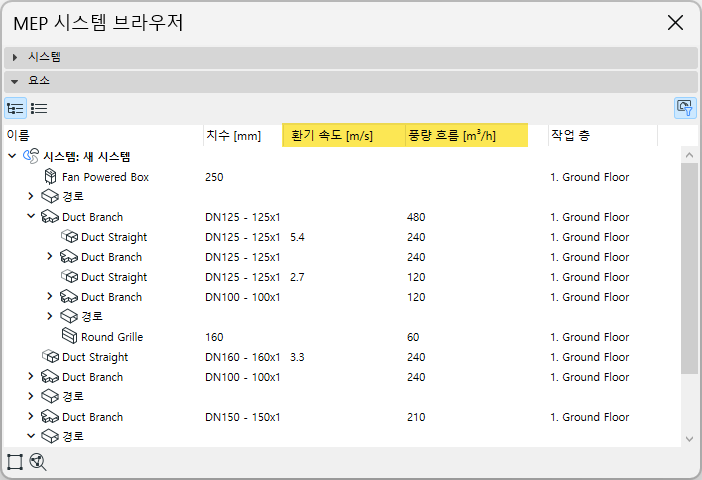The width and height of the screenshot is (702, 480).
Task: Click the select-in-view icon at bottom left
Action: point(15,462)
